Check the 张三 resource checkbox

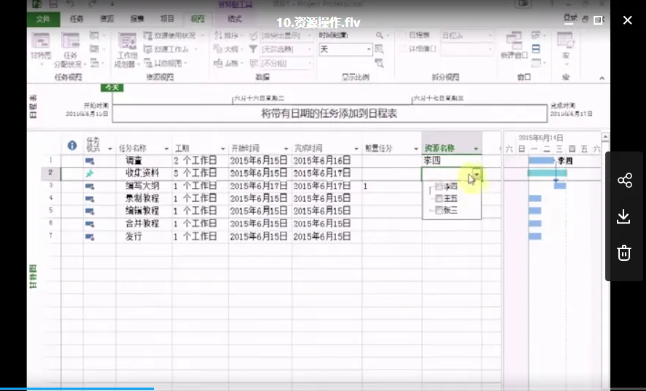pyautogui.click(x=439, y=211)
